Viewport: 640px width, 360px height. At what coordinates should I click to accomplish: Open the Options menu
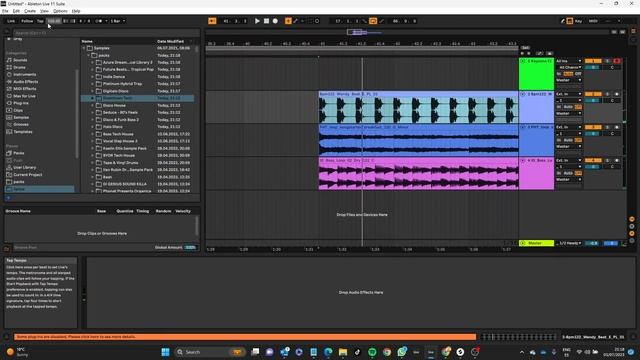point(60,11)
